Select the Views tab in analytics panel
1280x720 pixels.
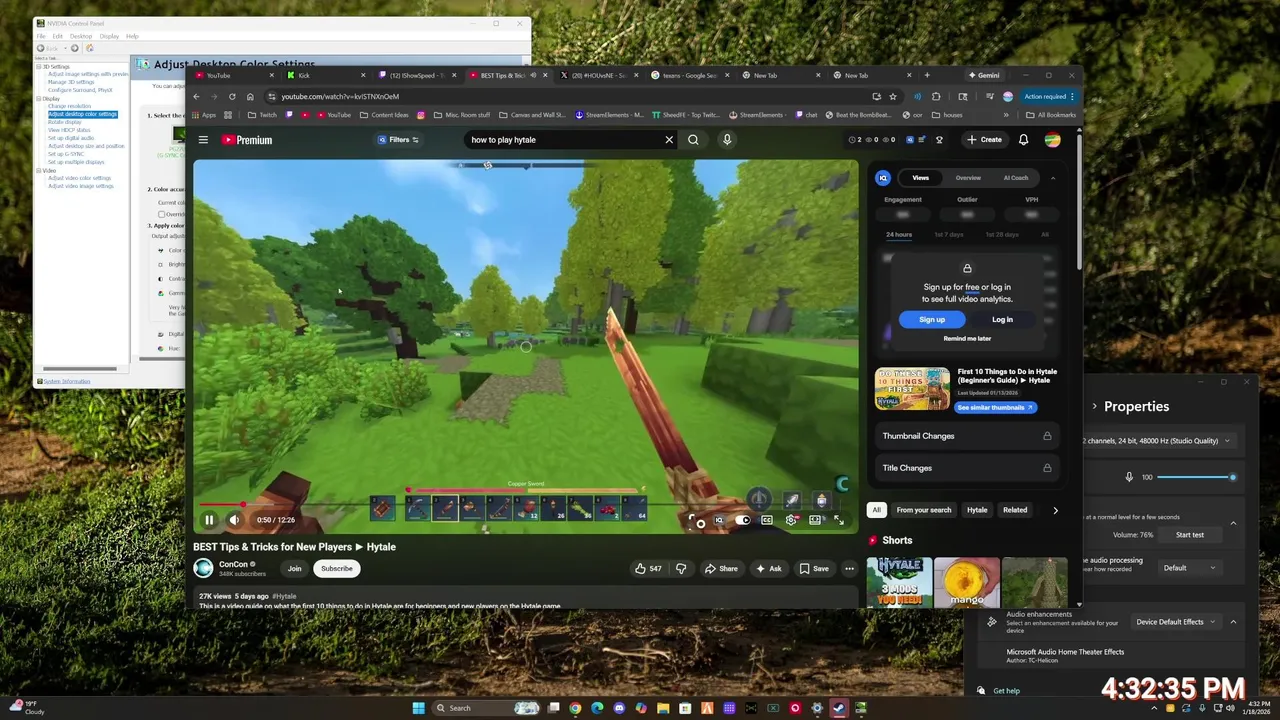click(920, 178)
